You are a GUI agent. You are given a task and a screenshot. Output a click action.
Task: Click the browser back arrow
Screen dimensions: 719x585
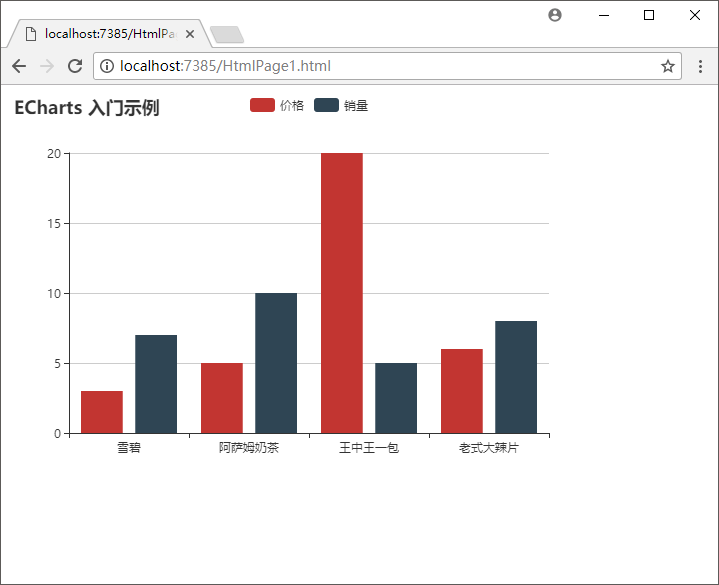click(x=19, y=66)
